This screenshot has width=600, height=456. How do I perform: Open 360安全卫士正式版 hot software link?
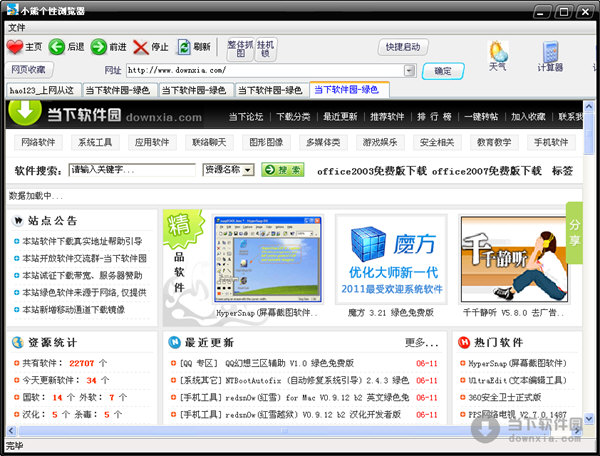505,397
